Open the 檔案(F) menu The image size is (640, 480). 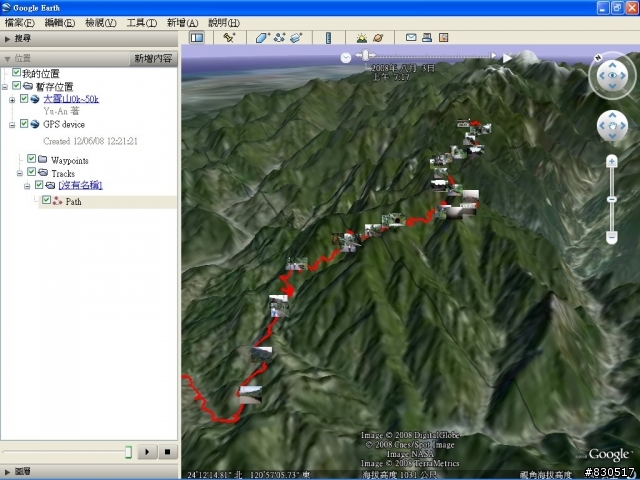click(x=20, y=23)
